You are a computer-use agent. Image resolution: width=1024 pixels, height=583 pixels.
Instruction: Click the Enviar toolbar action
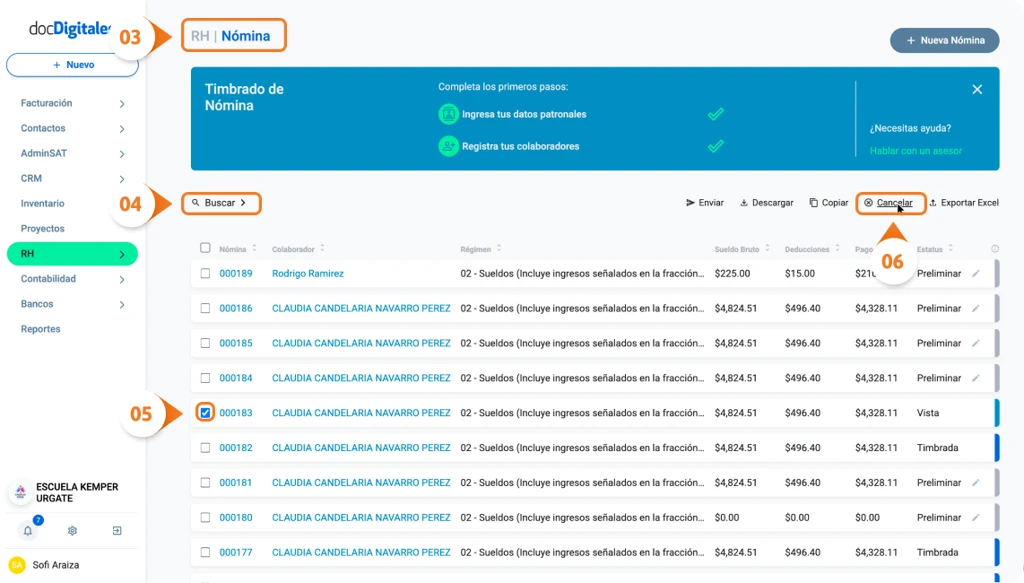click(x=705, y=203)
